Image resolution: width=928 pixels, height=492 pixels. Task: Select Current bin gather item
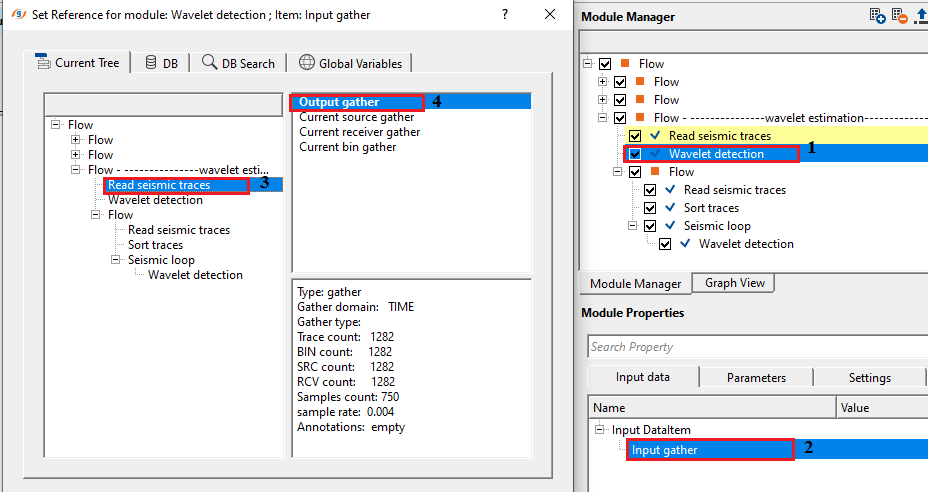(x=347, y=147)
